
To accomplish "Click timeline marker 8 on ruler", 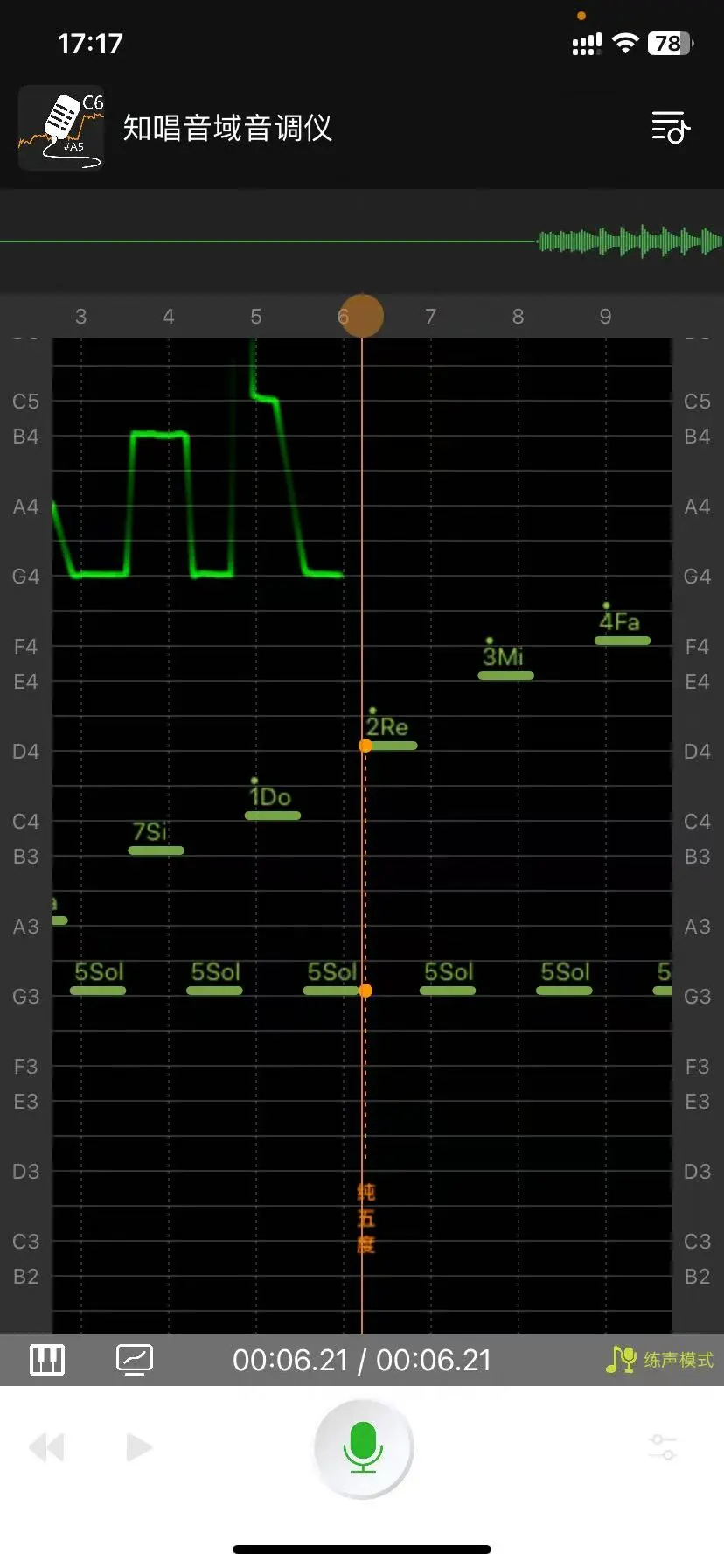I will tap(519, 317).
